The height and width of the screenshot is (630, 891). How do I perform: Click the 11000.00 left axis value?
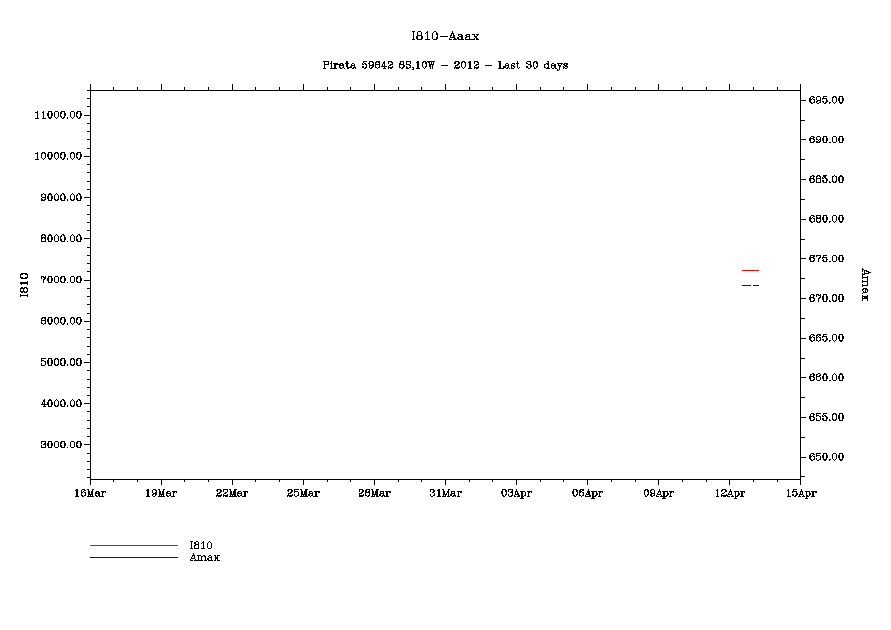[x=57, y=116]
